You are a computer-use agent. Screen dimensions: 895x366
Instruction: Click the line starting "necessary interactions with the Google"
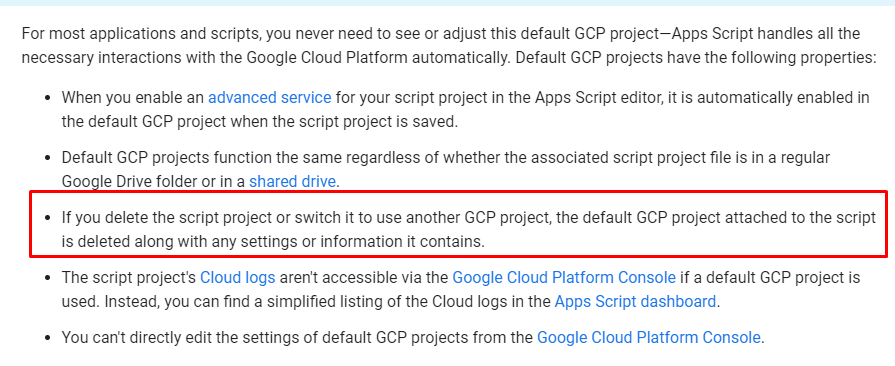(449, 58)
